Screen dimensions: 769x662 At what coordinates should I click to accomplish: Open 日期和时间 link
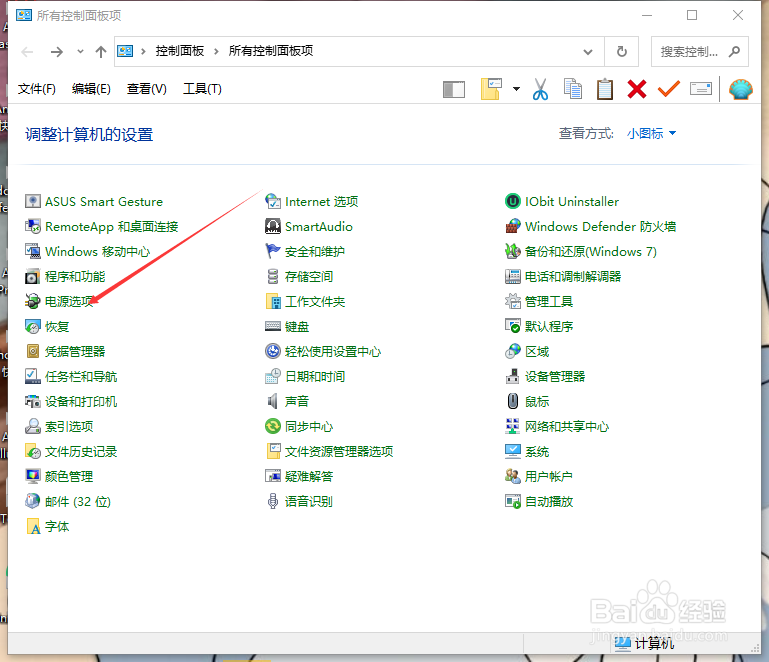tap(315, 377)
